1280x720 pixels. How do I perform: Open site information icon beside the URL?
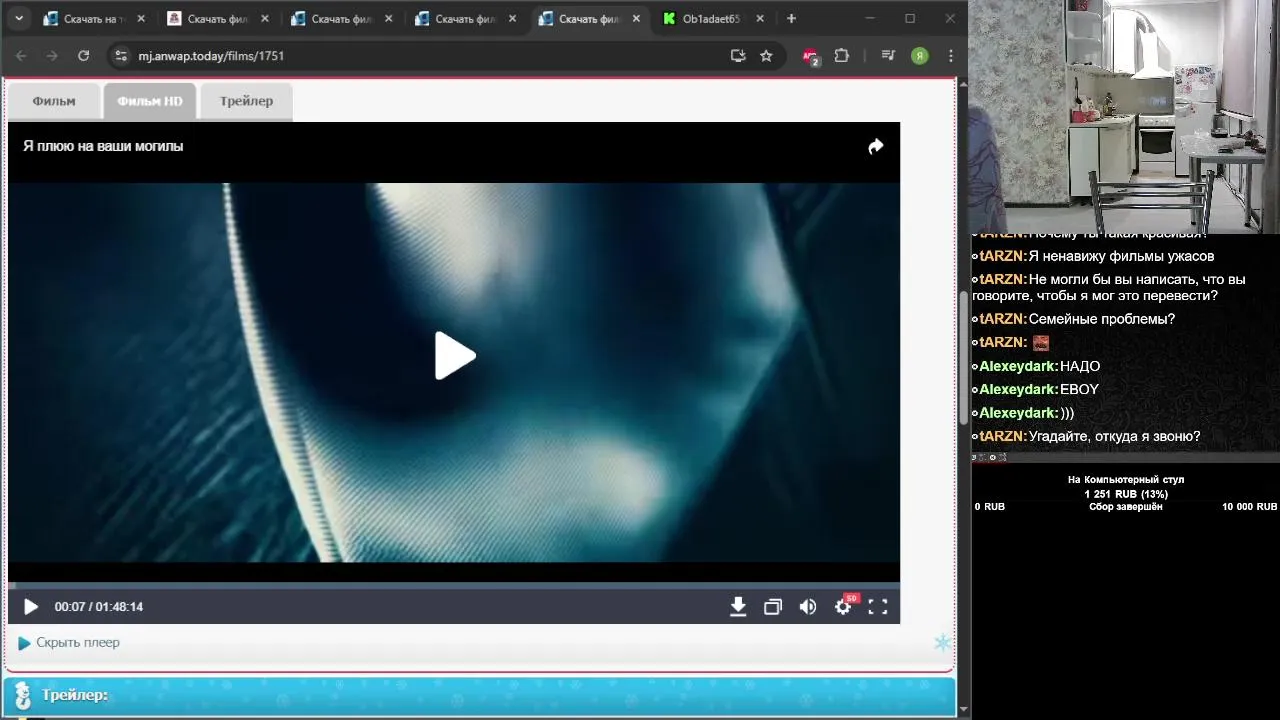click(x=121, y=56)
